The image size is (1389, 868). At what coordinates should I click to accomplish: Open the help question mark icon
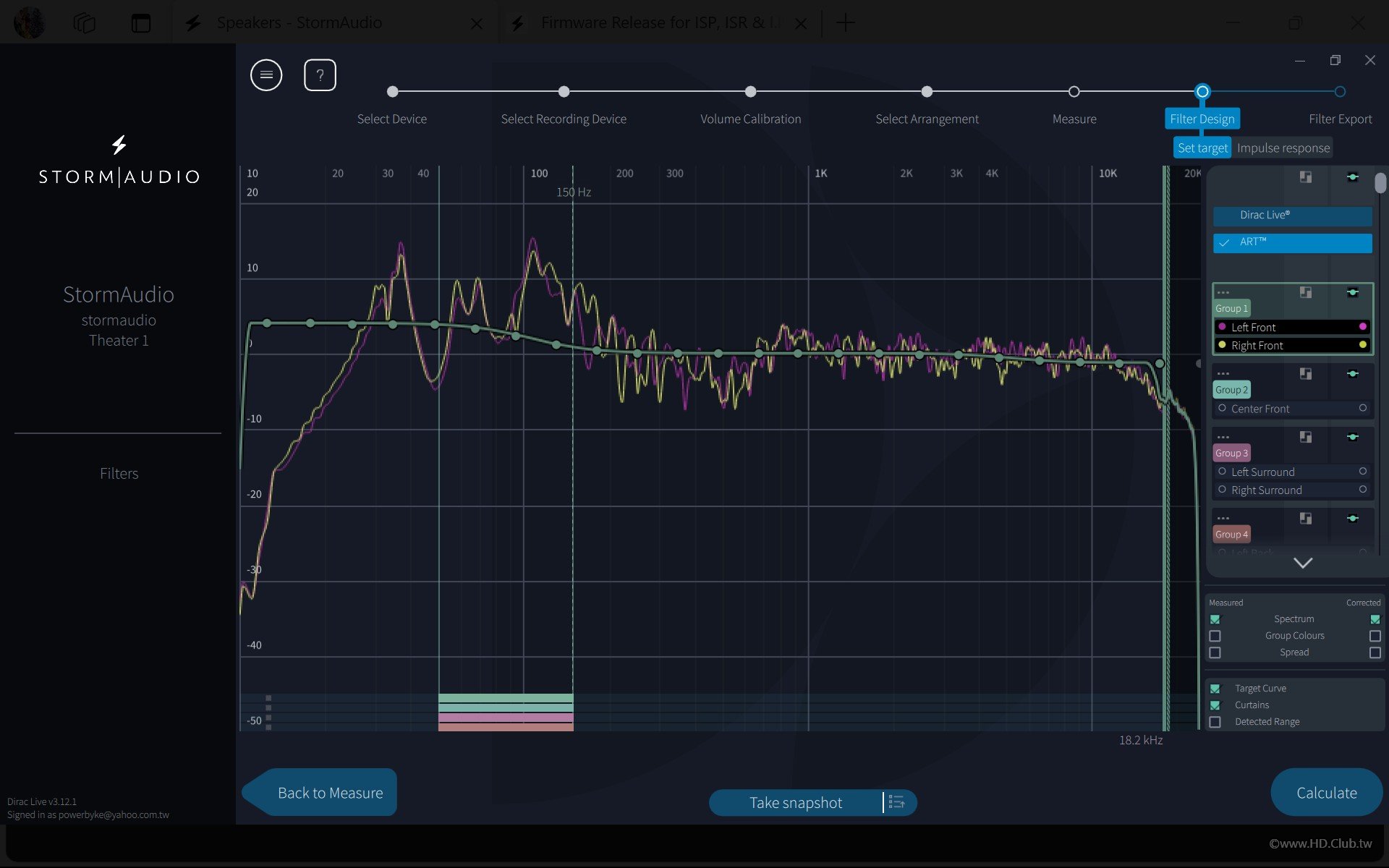[x=320, y=75]
